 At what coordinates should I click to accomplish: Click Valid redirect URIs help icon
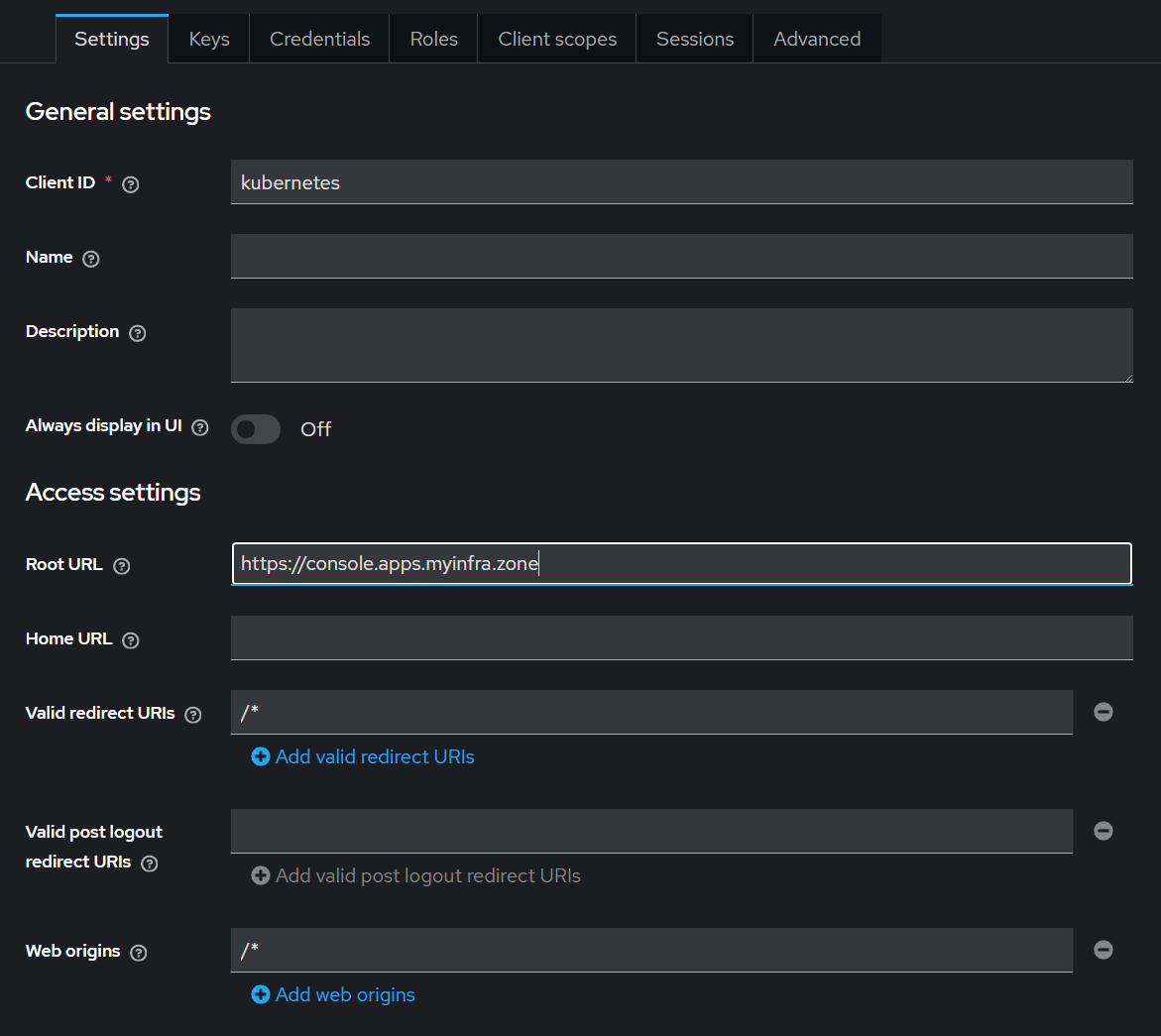click(193, 715)
